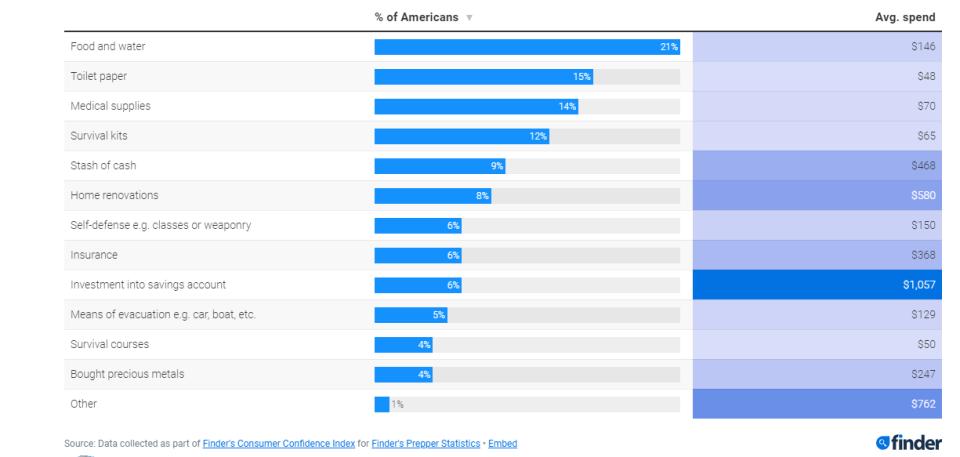Click the Survival courses 4% bar
Image resolution: width=960 pixels, height=457 pixels.
click(404, 345)
